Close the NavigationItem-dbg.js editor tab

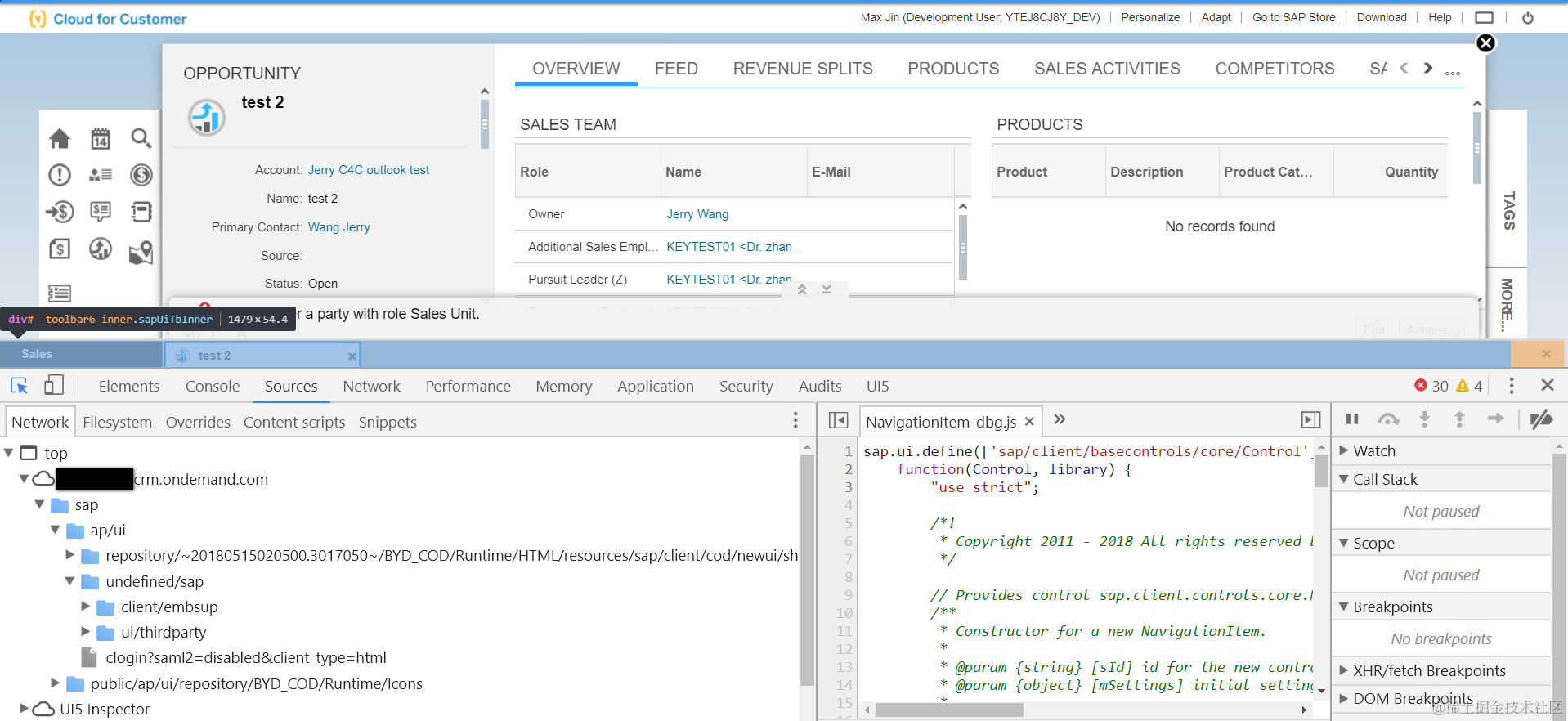pos(1029,422)
